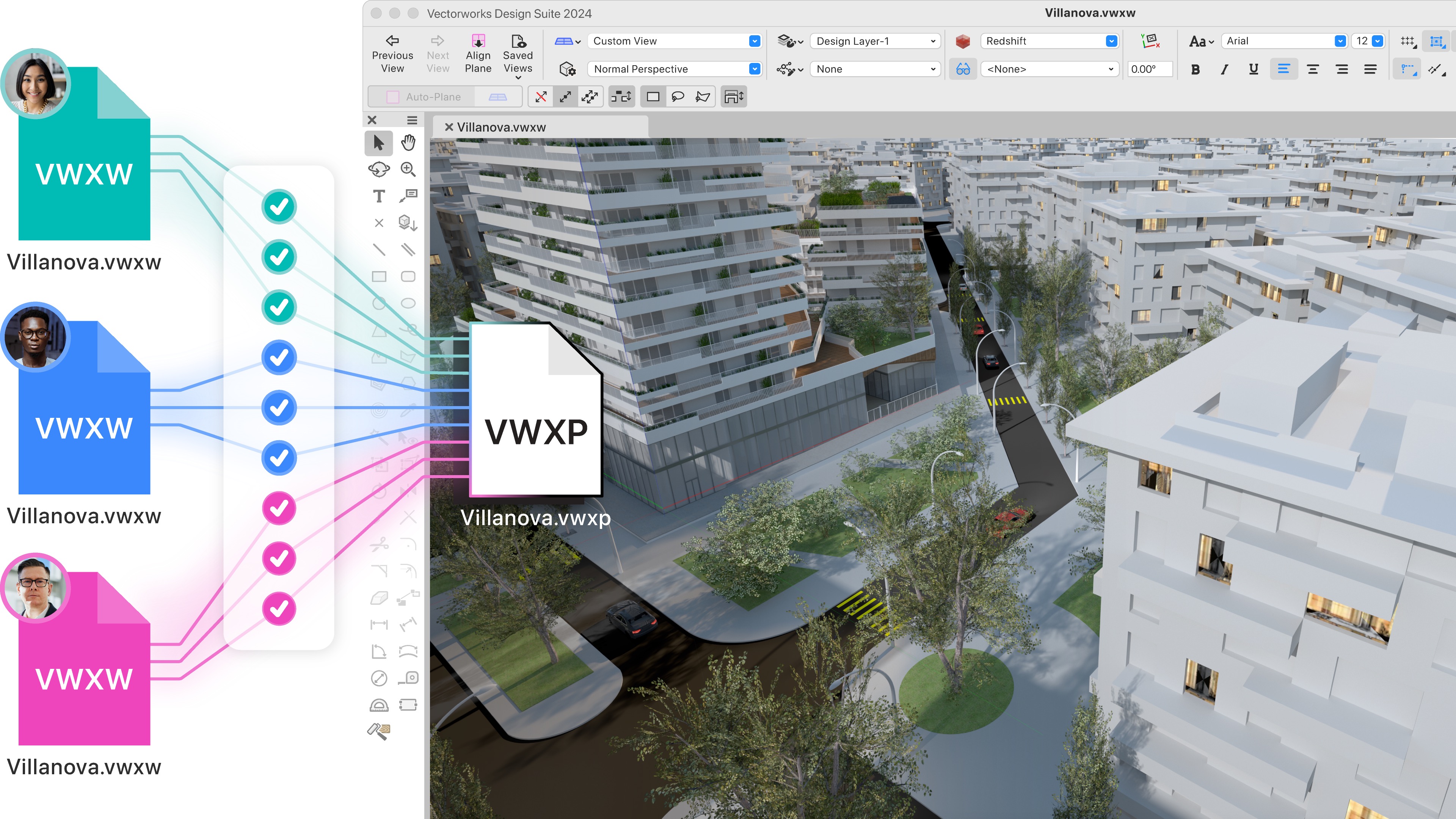Select the Rectangle tool

point(379,276)
